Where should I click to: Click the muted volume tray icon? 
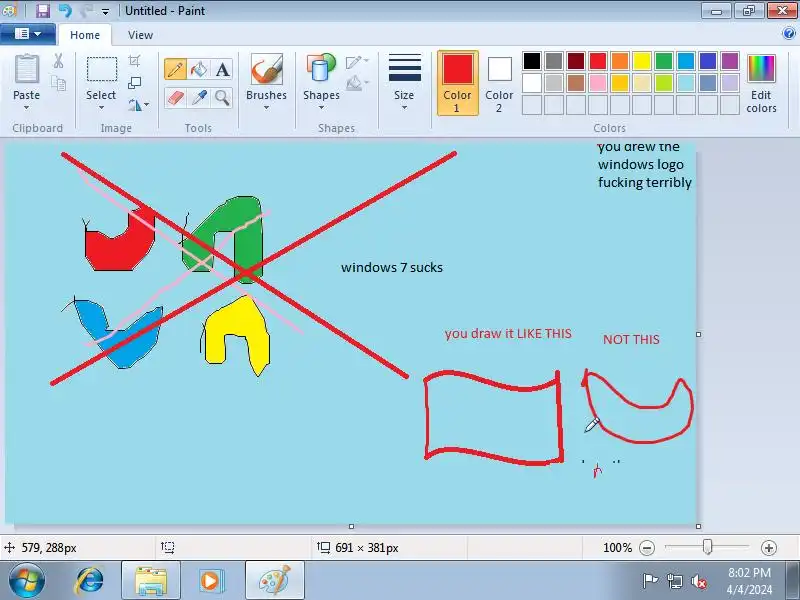point(698,581)
